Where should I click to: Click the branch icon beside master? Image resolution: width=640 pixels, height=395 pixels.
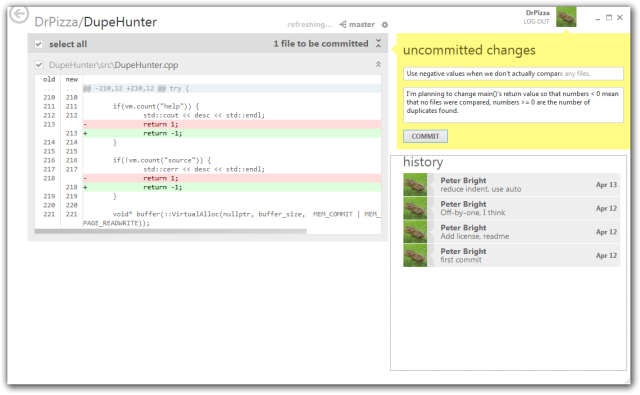click(x=343, y=24)
